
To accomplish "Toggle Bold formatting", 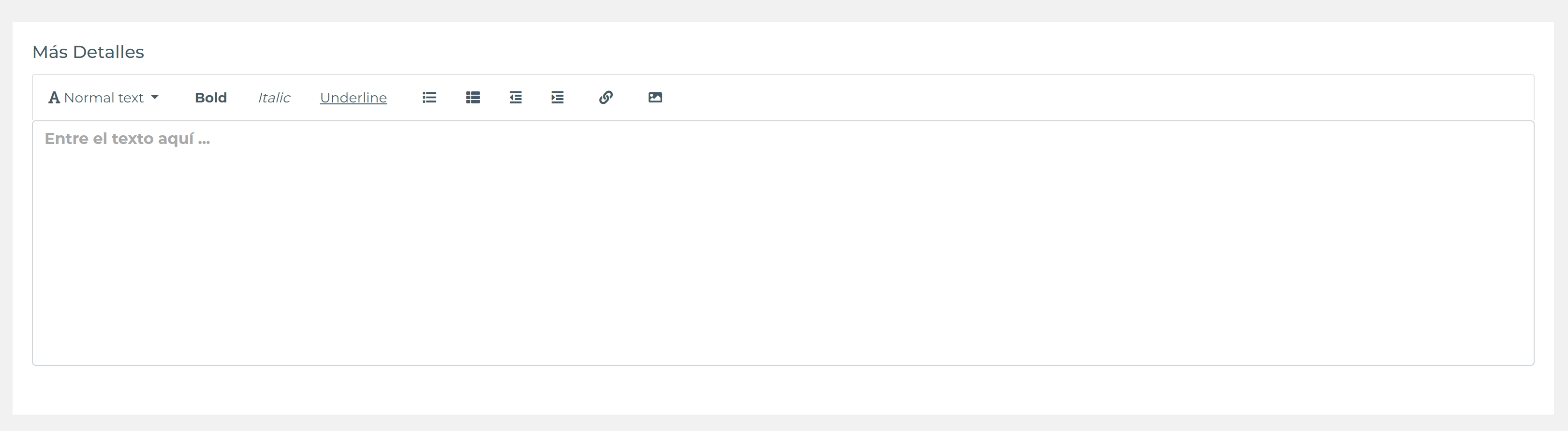I will click(210, 97).
